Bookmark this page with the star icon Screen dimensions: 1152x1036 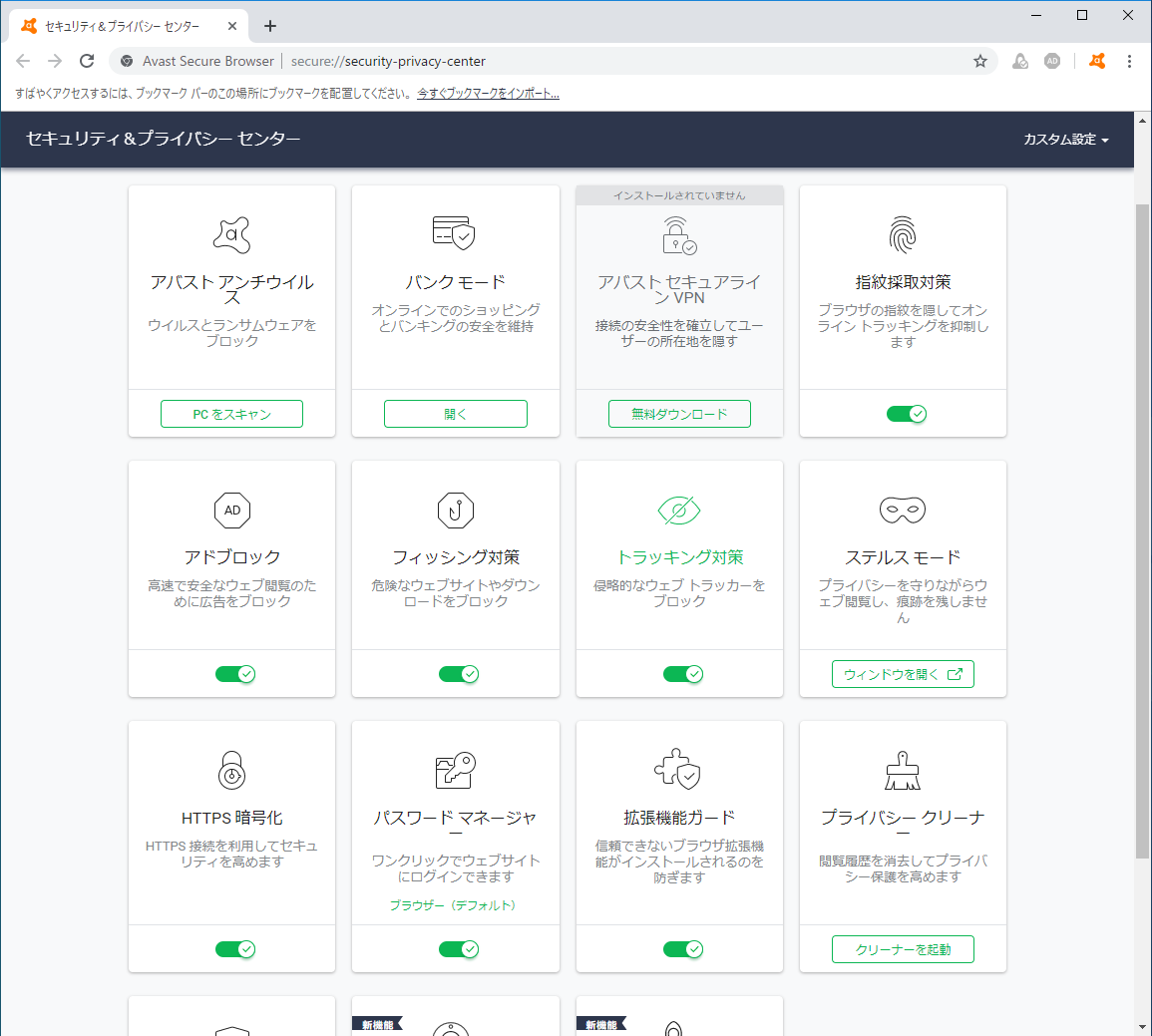tap(980, 61)
